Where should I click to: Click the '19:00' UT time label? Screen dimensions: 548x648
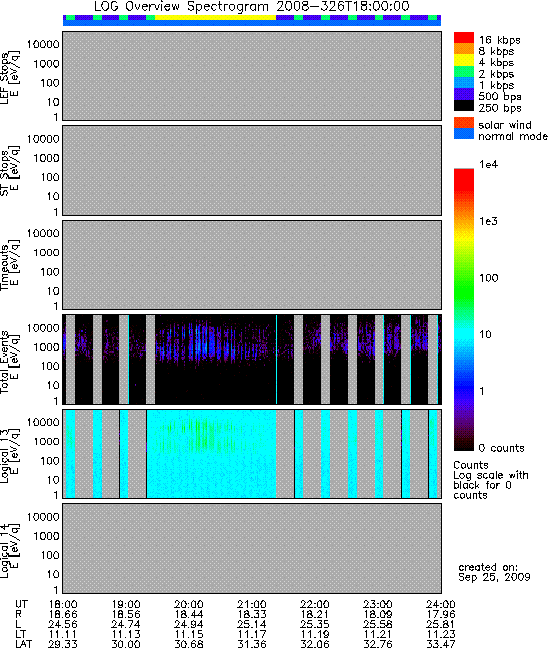[126, 605]
